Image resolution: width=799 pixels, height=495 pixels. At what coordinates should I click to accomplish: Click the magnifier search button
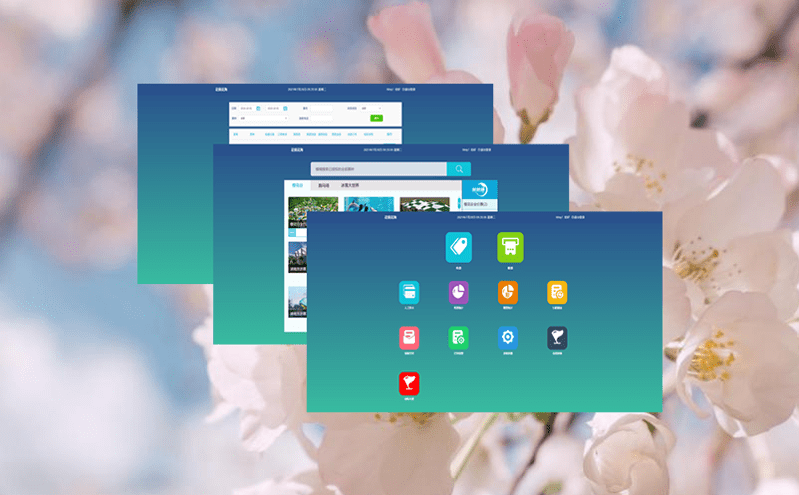pos(458,169)
